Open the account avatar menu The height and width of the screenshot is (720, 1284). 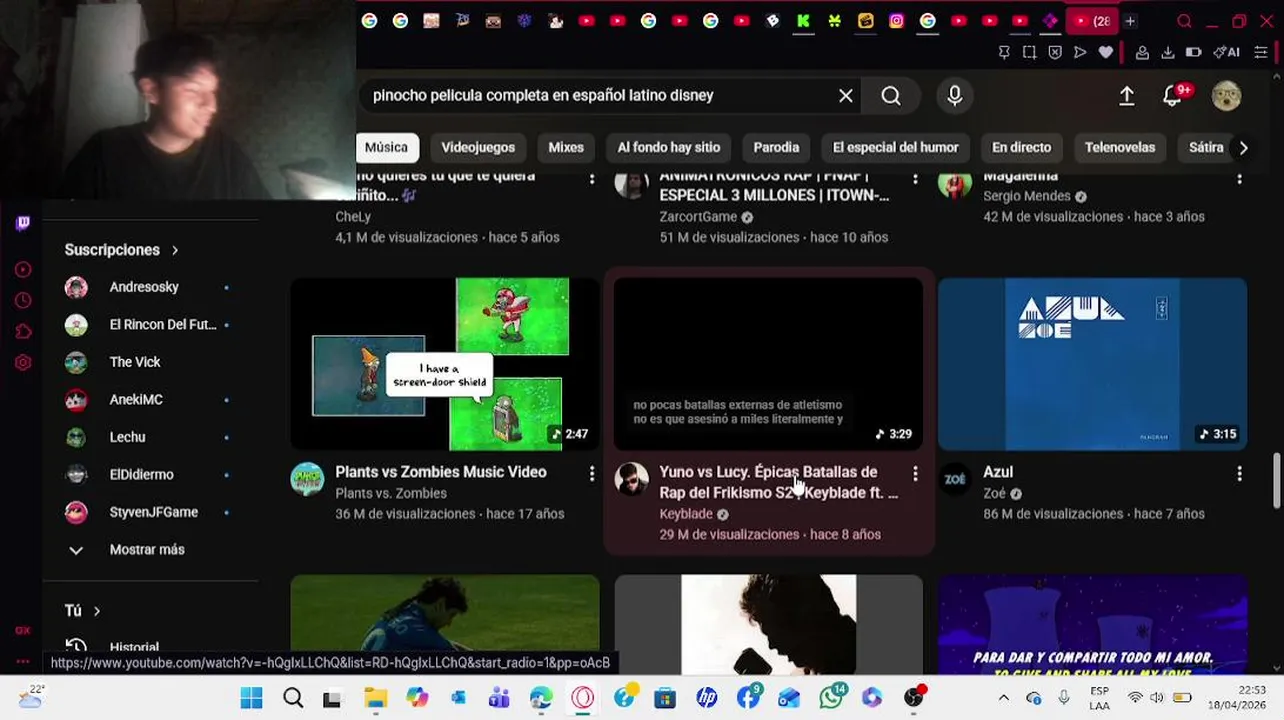[1226, 95]
